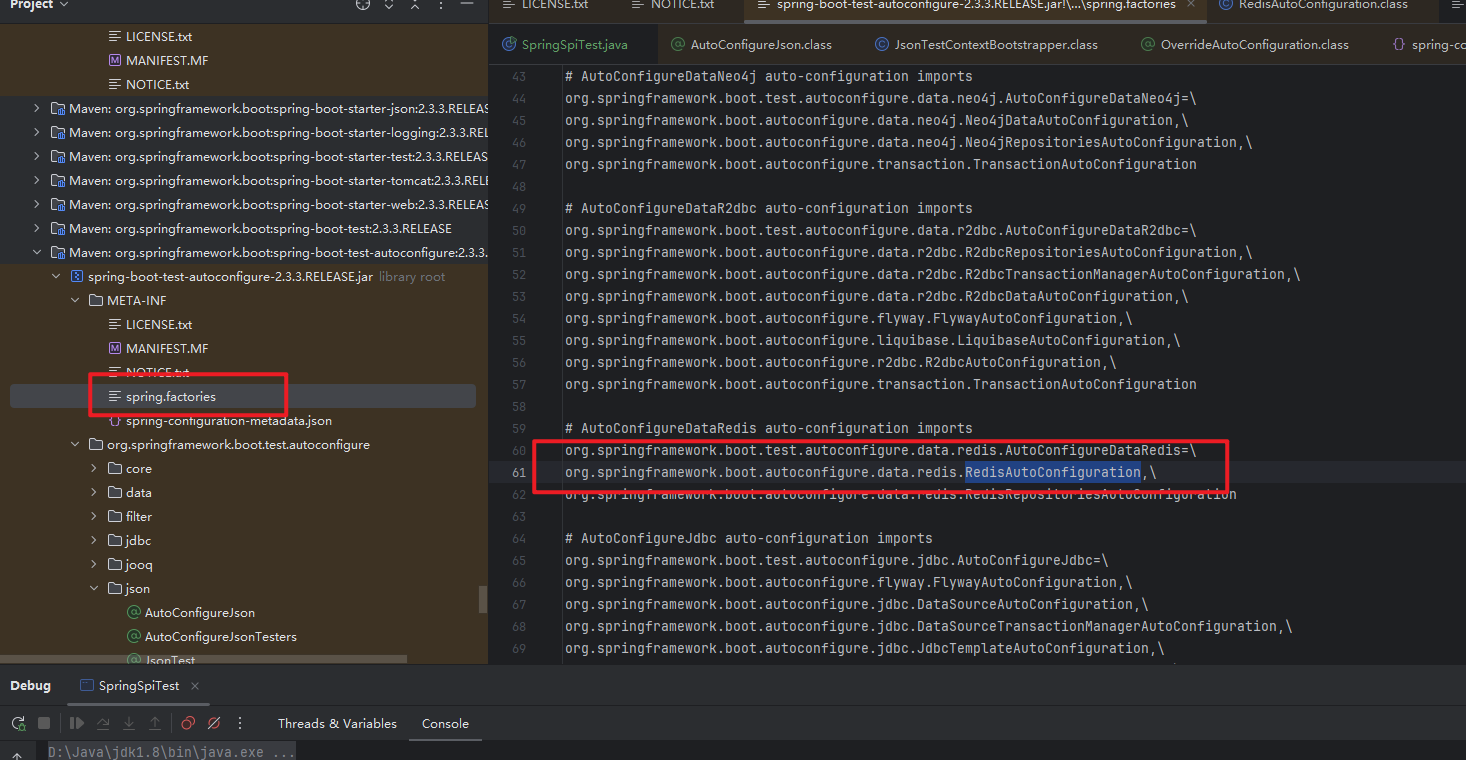This screenshot has height=760, width=1466.
Task: Toggle Mute Breakpoints in debug toolbar
Action: [x=214, y=723]
